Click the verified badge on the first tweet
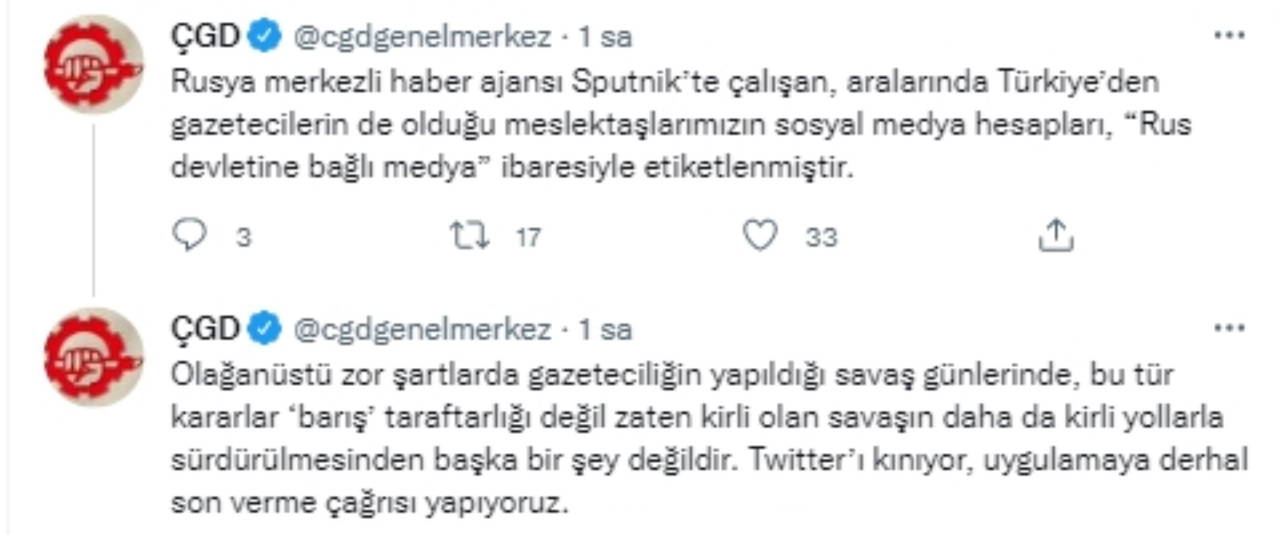The width and height of the screenshot is (1280, 535). pos(265,37)
